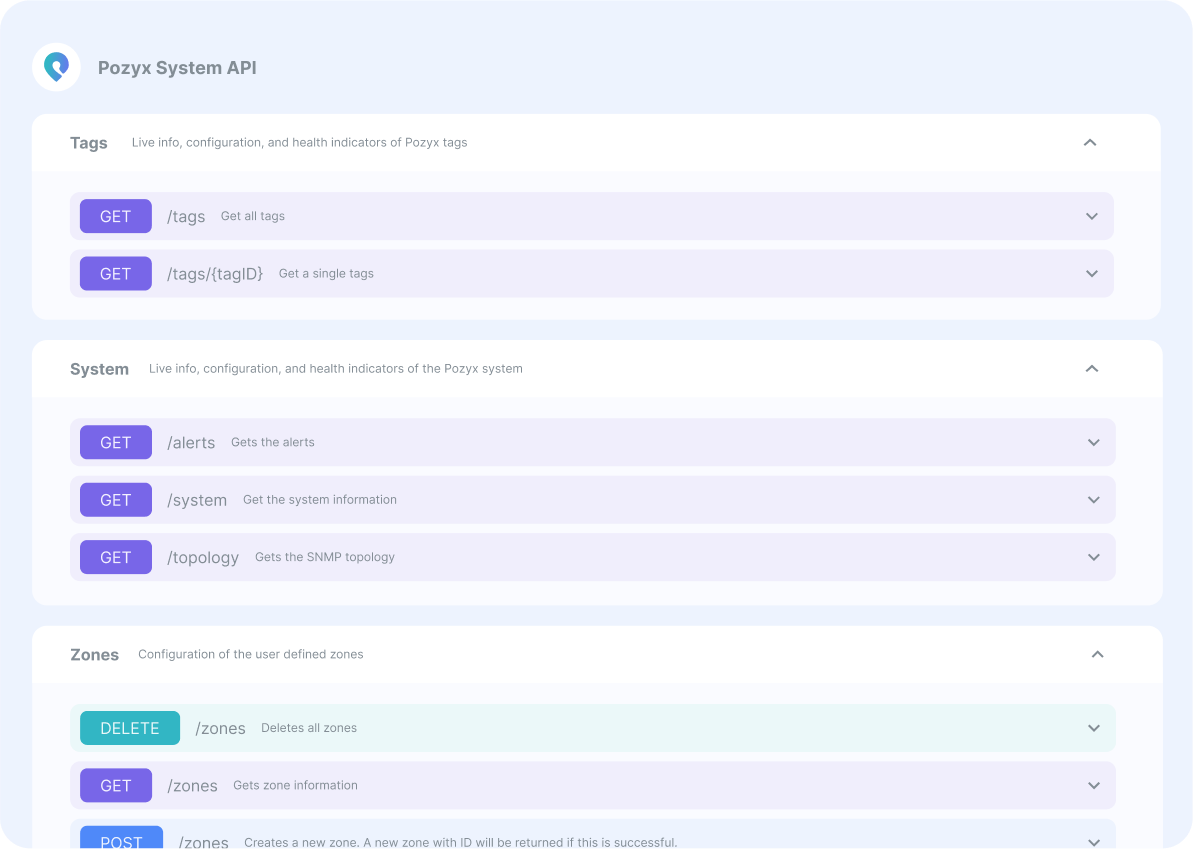This screenshot has width=1193, height=849.
Task: Expand the /system endpoint chevron
Action: coord(1093,500)
